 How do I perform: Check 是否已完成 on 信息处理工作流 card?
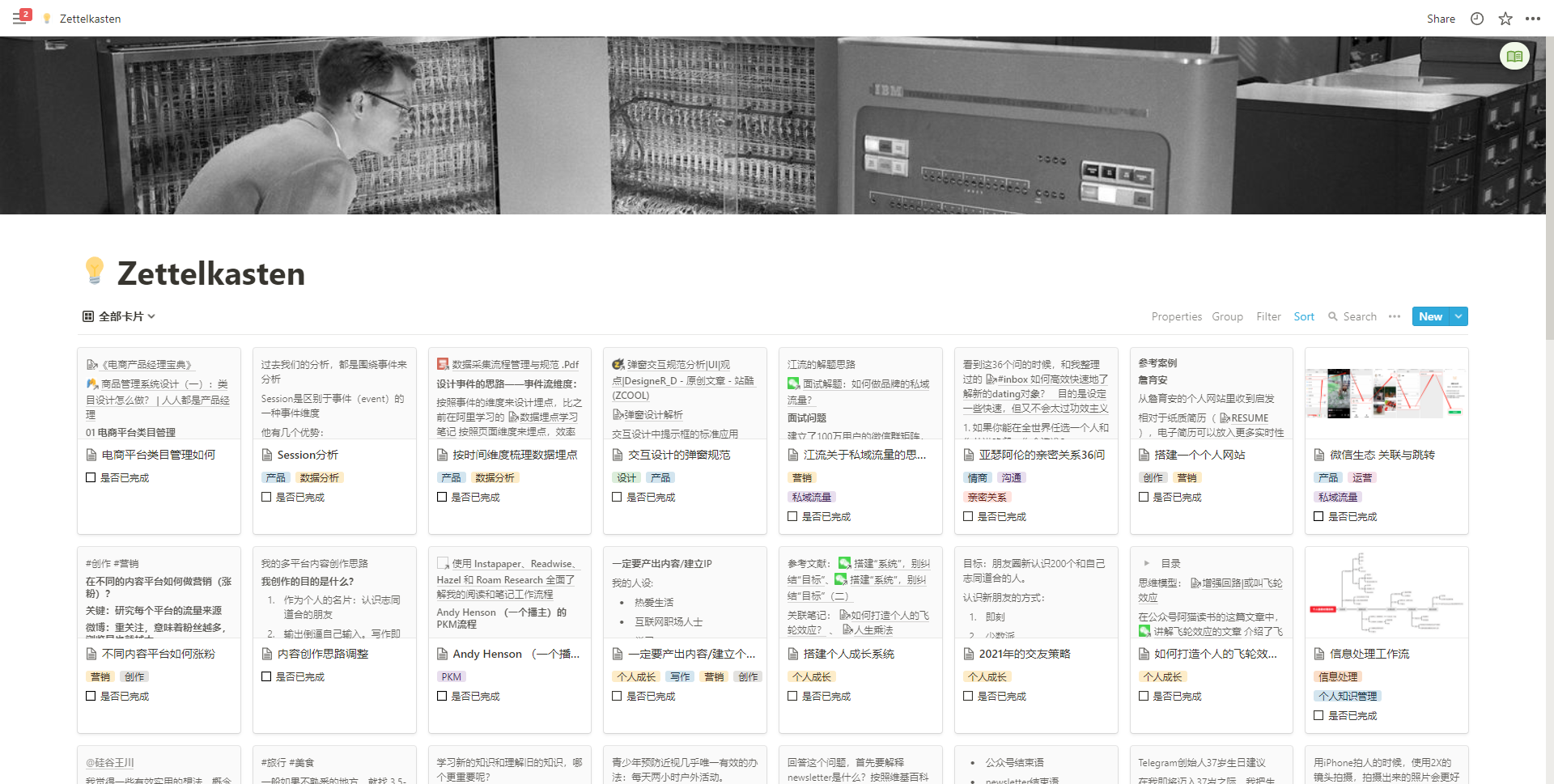[x=1318, y=715]
